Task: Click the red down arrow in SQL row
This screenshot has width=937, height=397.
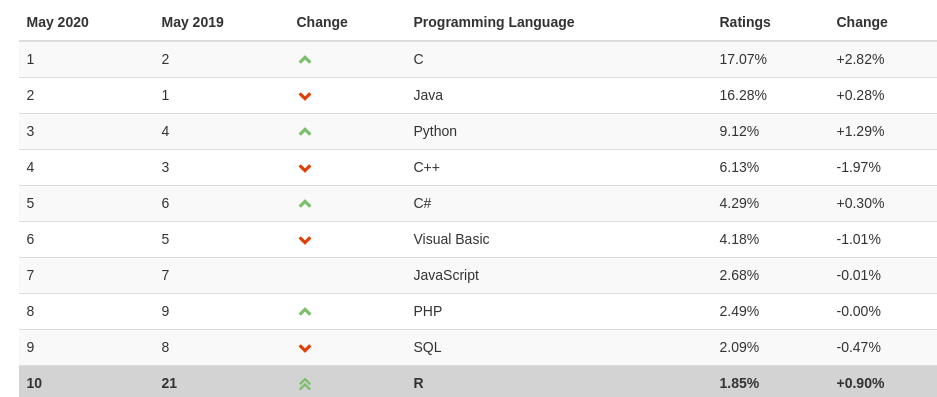Action: click(305, 348)
